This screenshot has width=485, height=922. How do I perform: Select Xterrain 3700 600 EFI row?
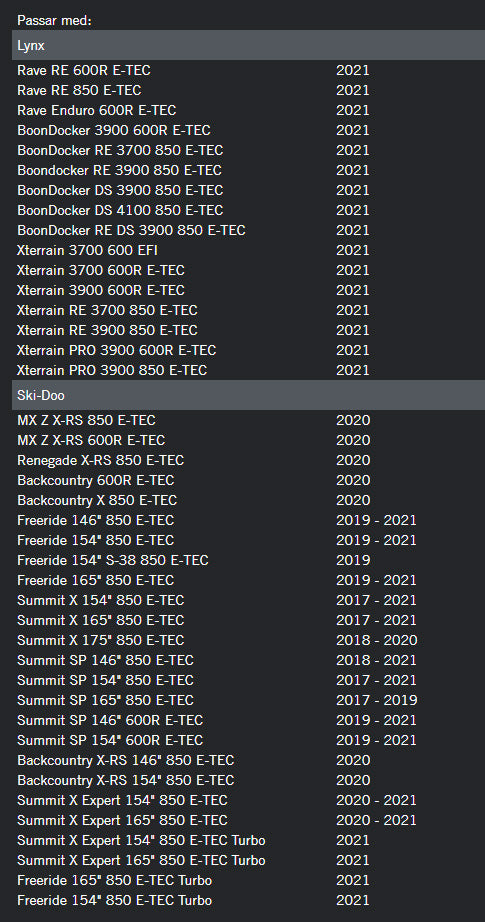coord(248,250)
